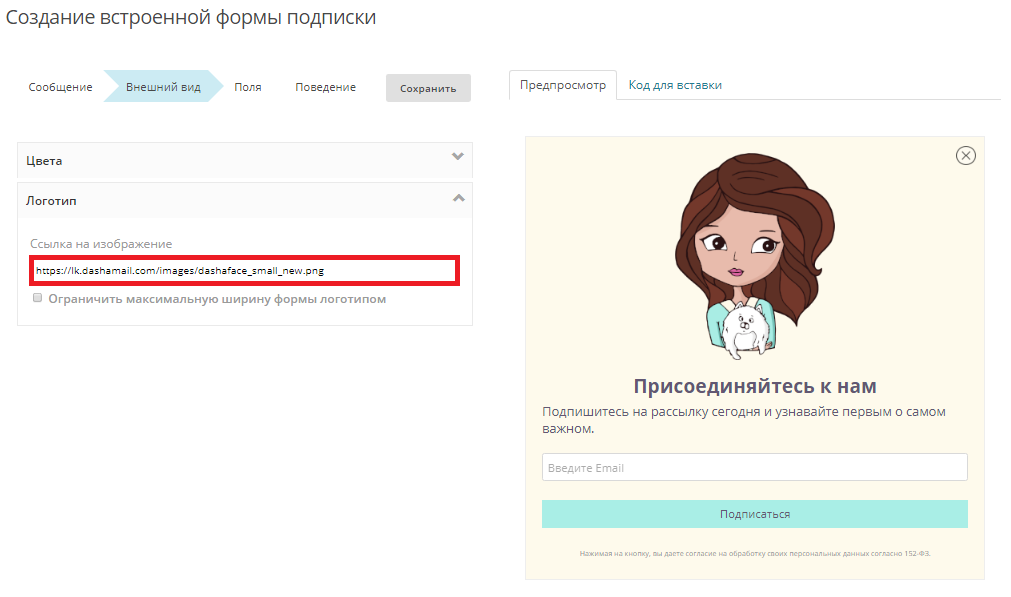Open the Код для вставки tab
Image resolution: width=1011 pixels, height=597 pixels.
pyautogui.click(x=675, y=85)
